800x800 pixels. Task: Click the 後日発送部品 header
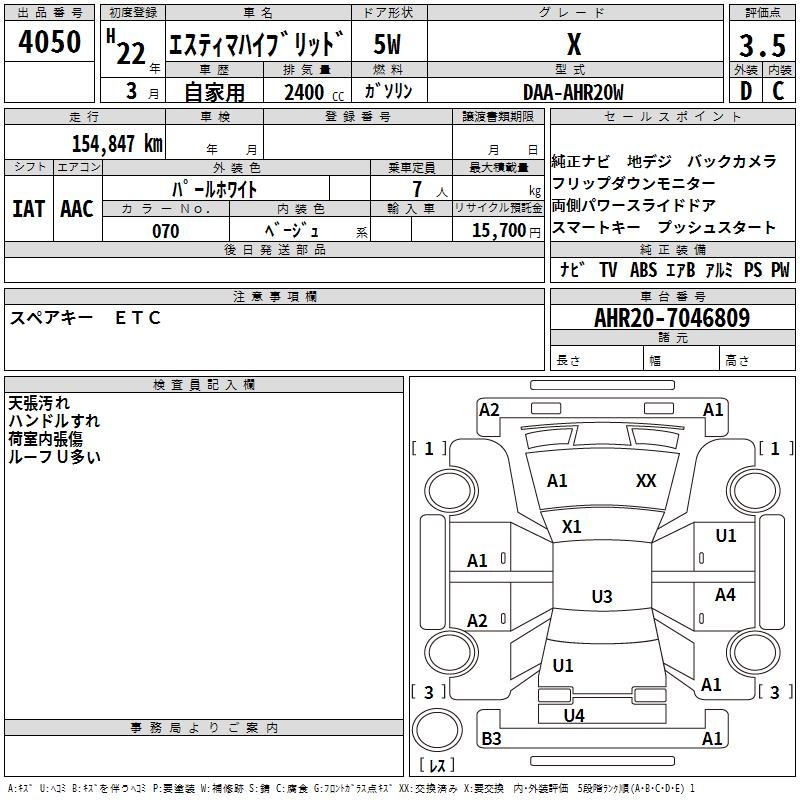[274, 249]
